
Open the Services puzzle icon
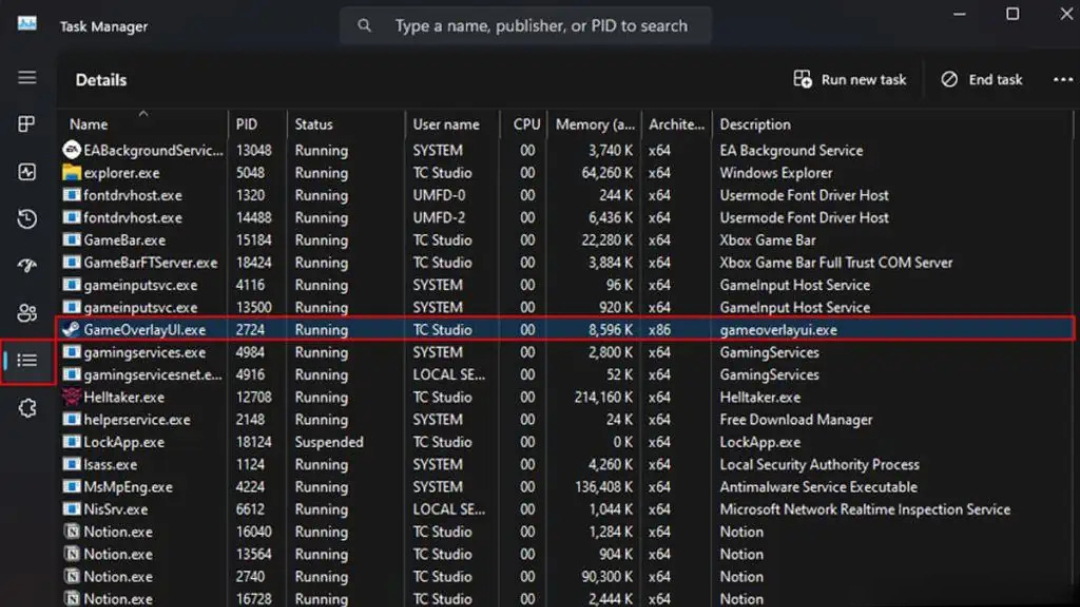pyautogui.click(x=27, y=408)
